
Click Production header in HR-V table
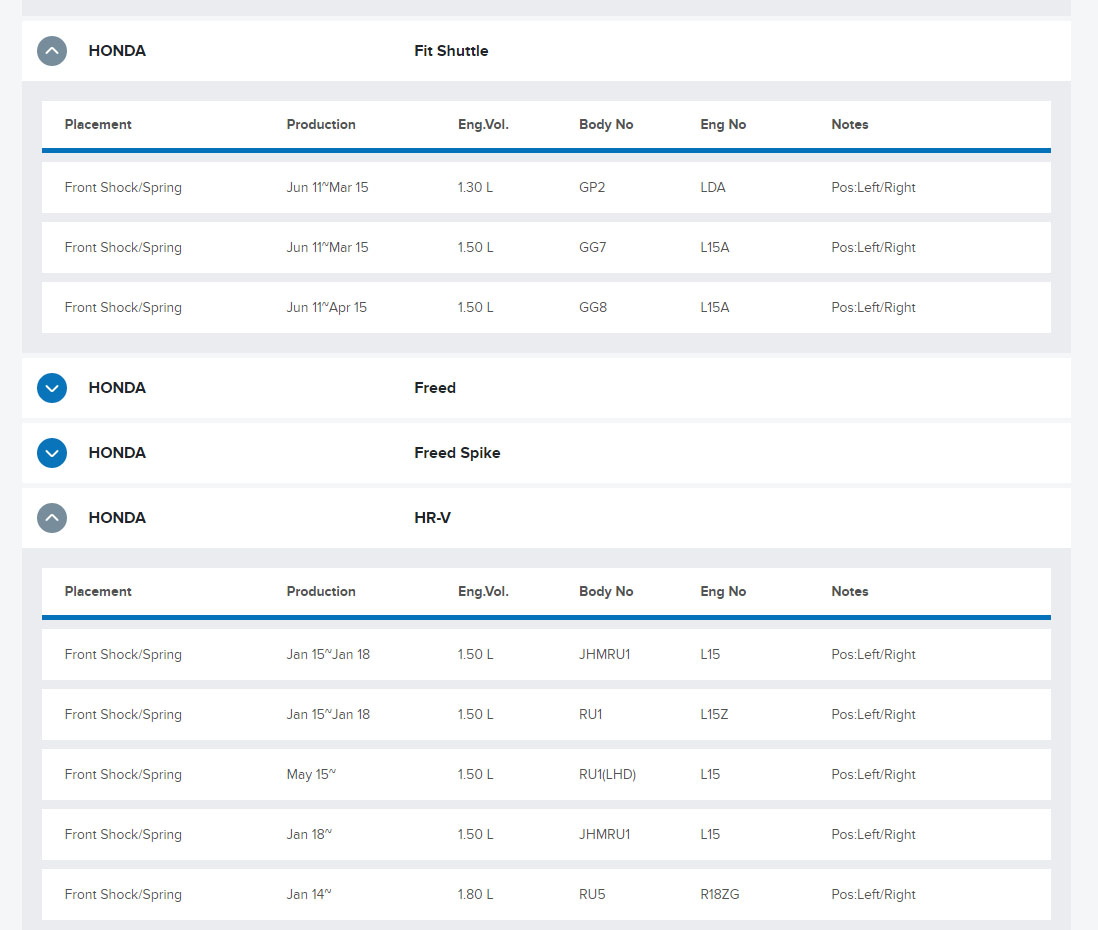tap(321, 592)
